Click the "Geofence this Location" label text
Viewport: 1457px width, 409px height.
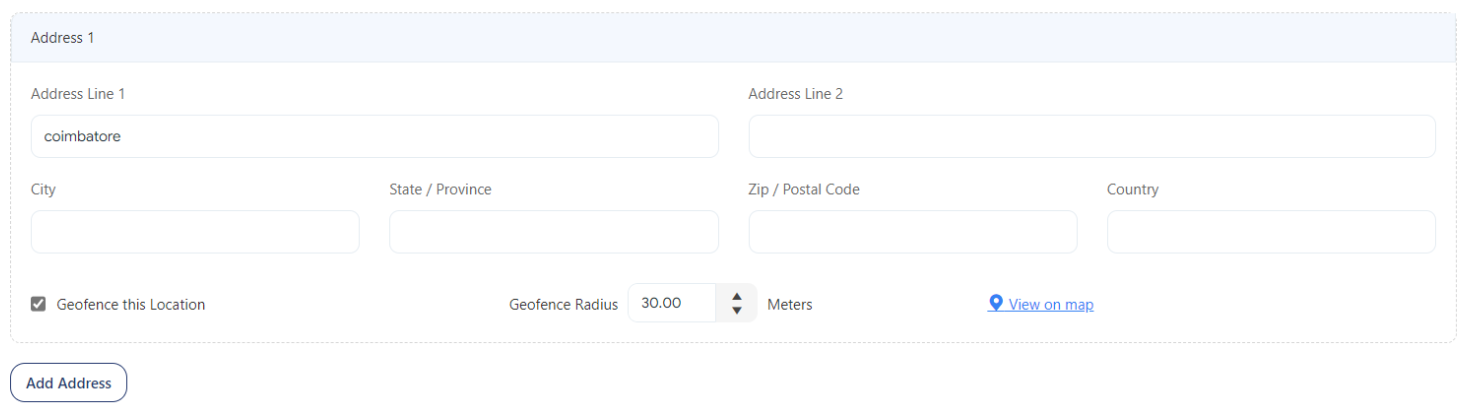coord(131,305)
